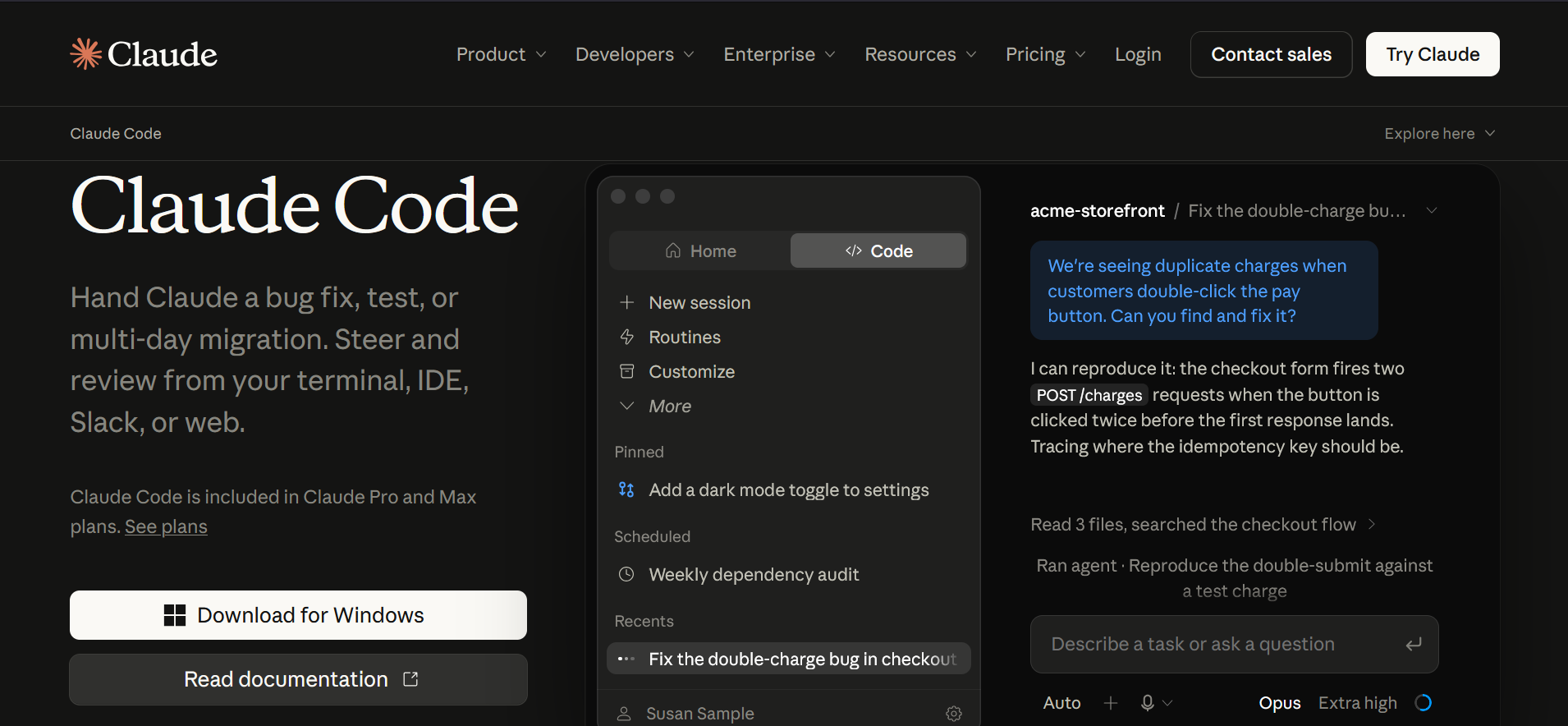Click the Read documentation button
Image resolution: width=1568 pixels, height=726 pixels.
(x=298, y=679)
